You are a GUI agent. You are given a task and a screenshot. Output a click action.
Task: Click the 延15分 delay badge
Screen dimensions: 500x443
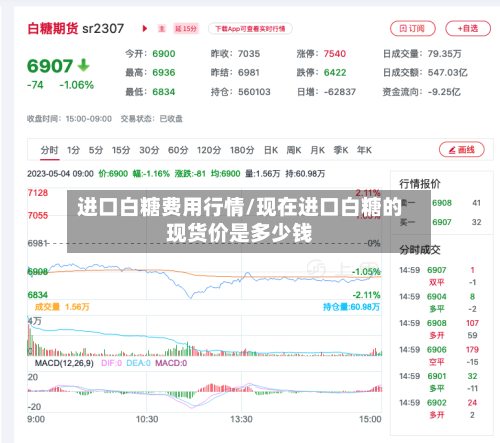point(186,29)
